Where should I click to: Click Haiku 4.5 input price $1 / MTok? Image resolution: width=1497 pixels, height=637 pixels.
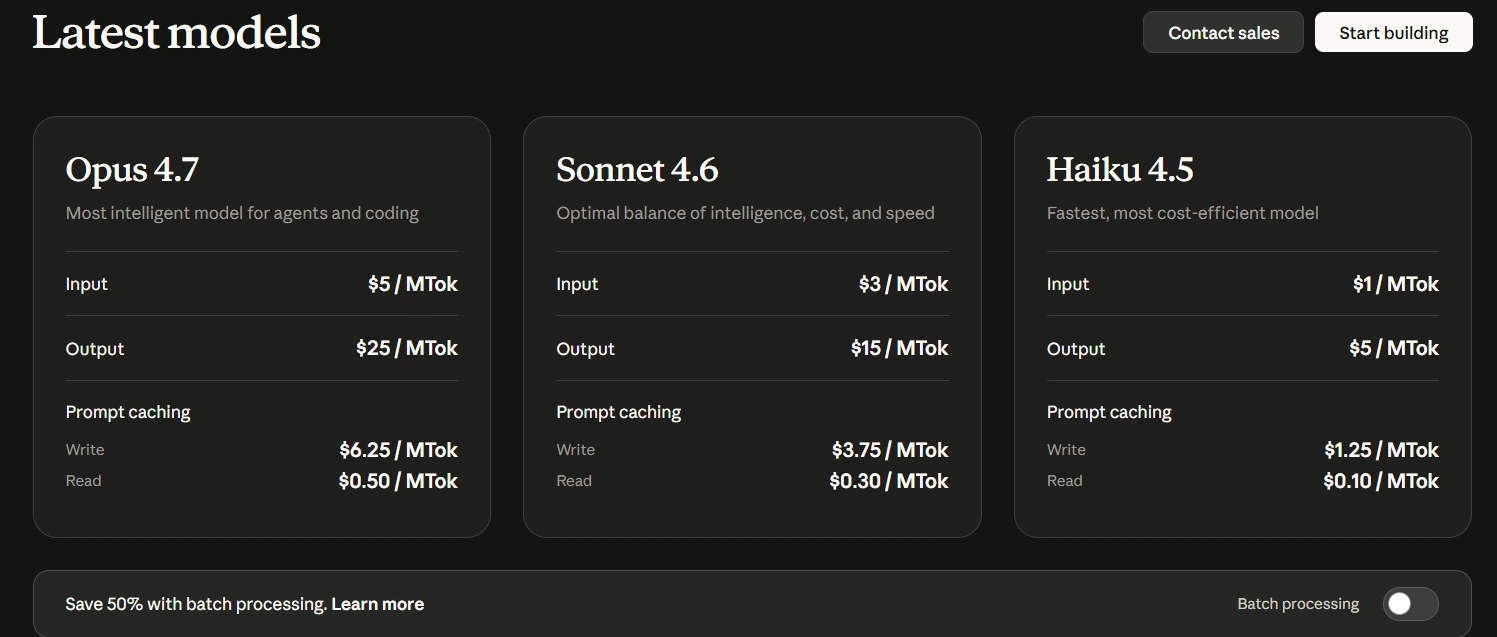[x=1395, y=284]
